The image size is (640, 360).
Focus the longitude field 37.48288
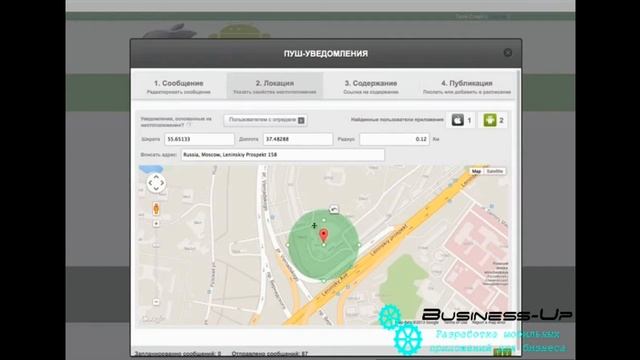pos(298,139)
